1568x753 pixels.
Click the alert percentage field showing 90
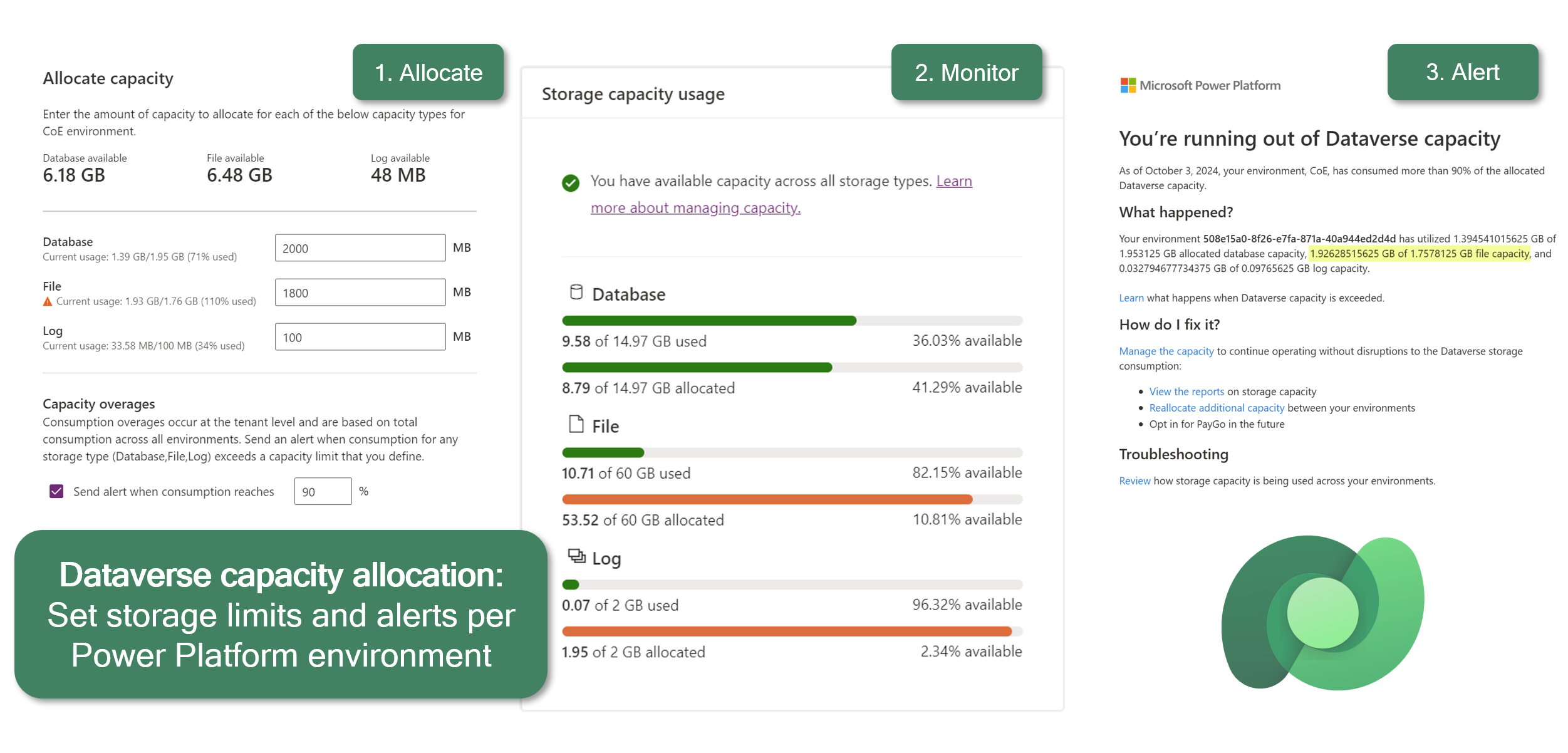323,491
